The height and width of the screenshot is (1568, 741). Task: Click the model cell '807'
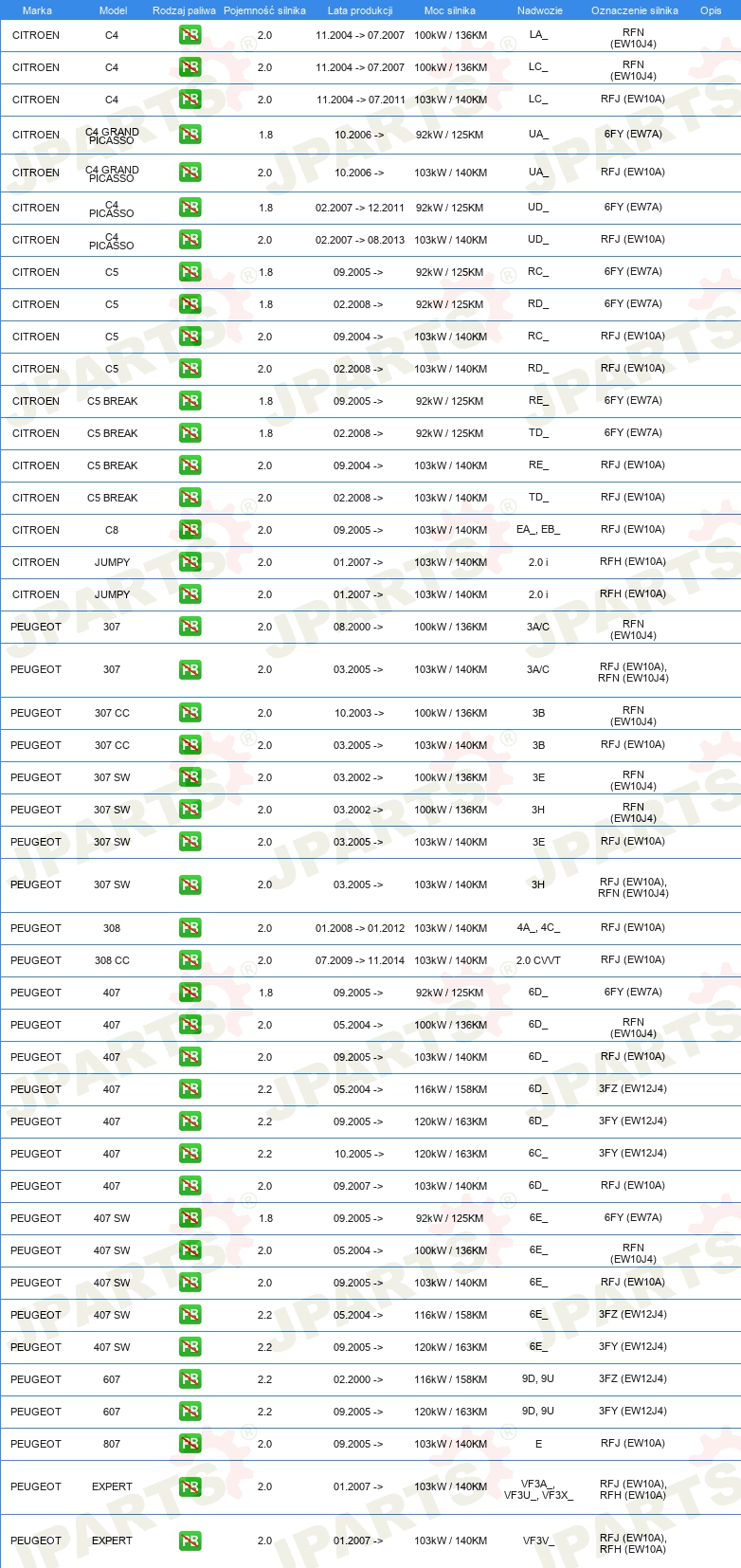[x=112, y=1444]
